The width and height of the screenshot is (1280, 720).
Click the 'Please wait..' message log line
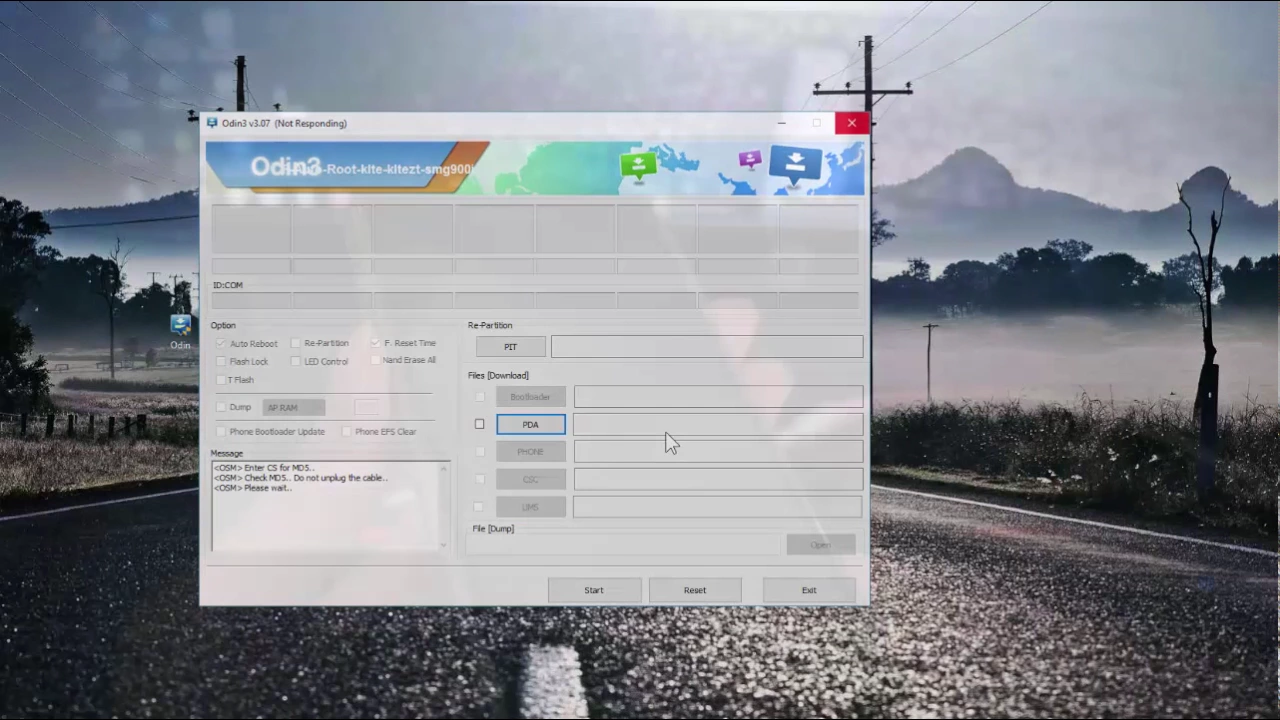click(252, 488)
